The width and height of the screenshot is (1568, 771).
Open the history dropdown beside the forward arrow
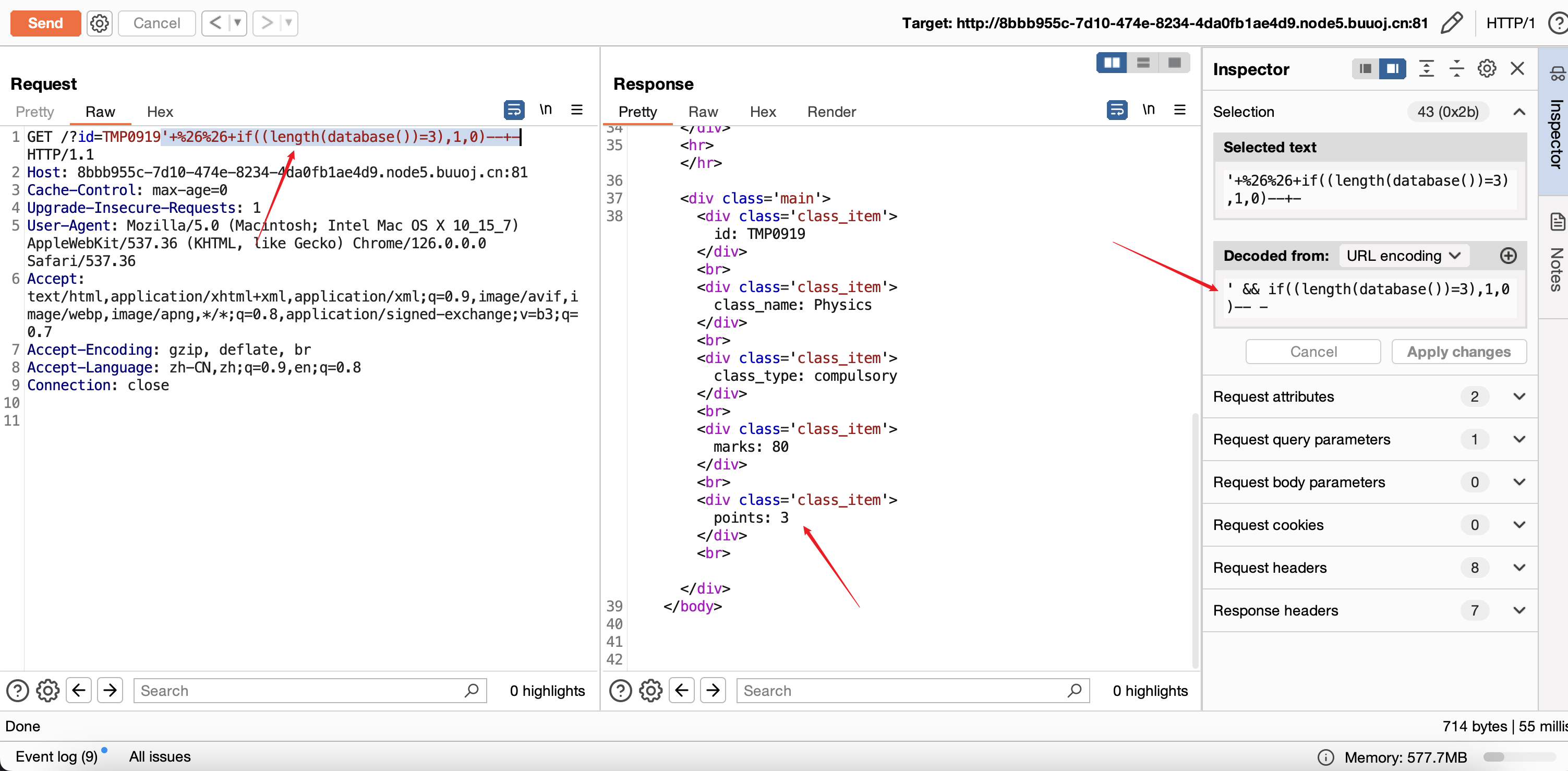click(x=289, y=23)
